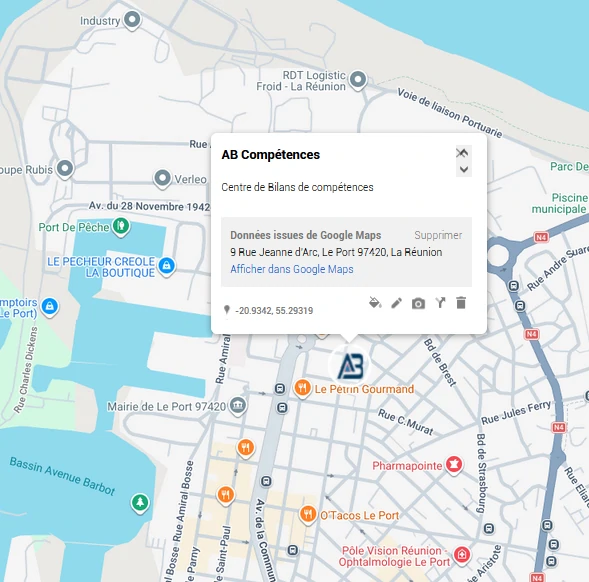Click the Av. du 28 Novembre 1942 label
This screenshot has width=589, height=582.
[149, 206]
